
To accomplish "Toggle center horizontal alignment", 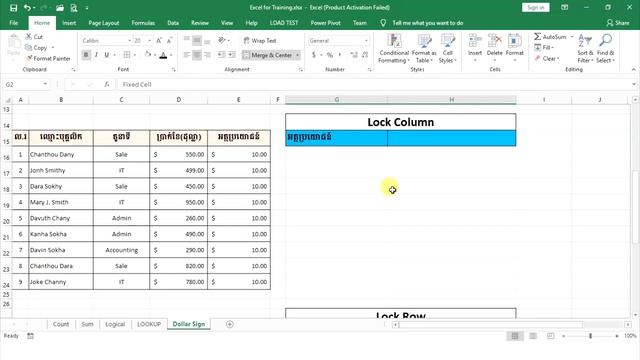I will (197, 55).
